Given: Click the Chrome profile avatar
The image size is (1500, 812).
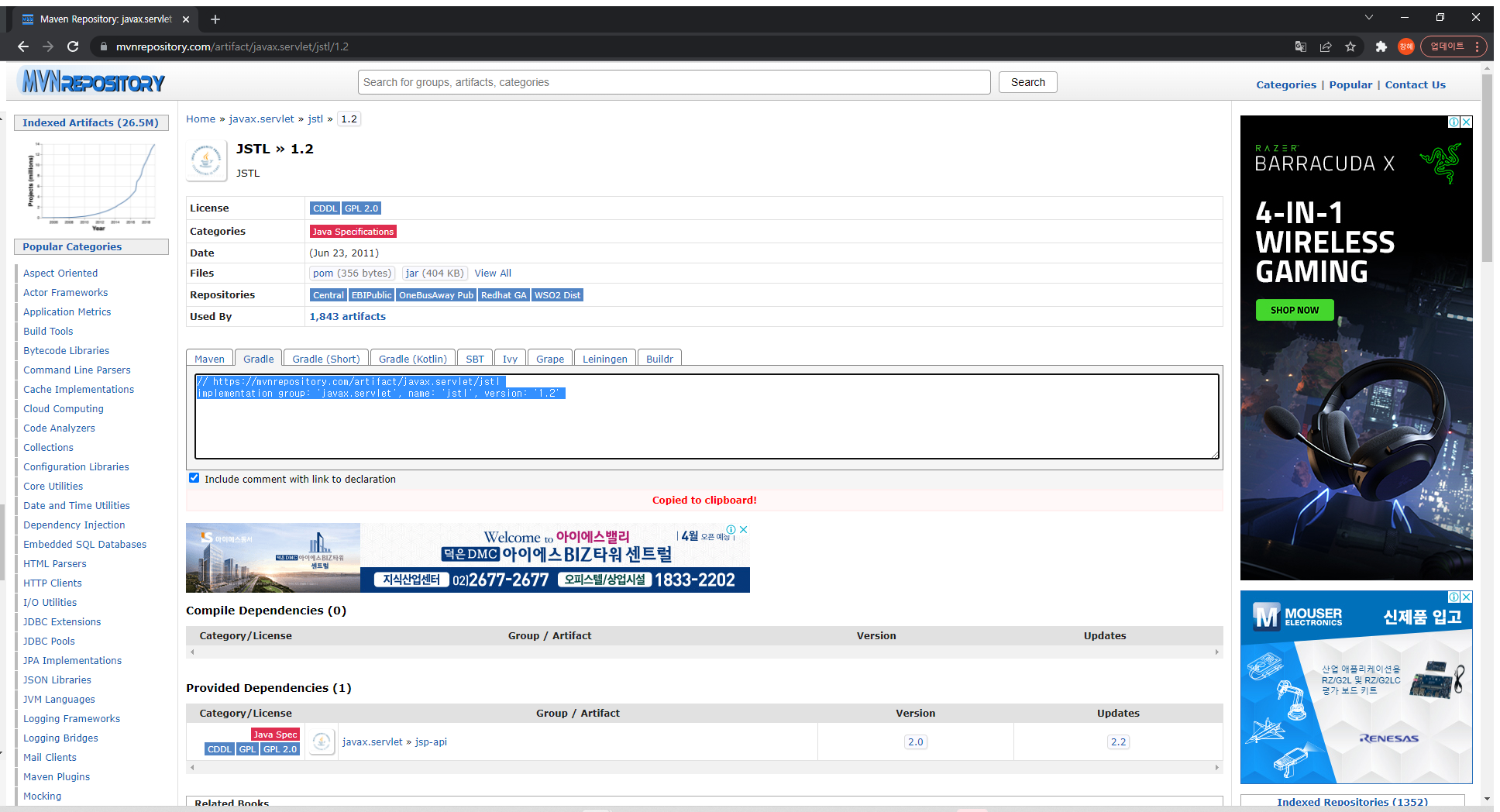Looking at the screenshot, I should (1405, 46).
